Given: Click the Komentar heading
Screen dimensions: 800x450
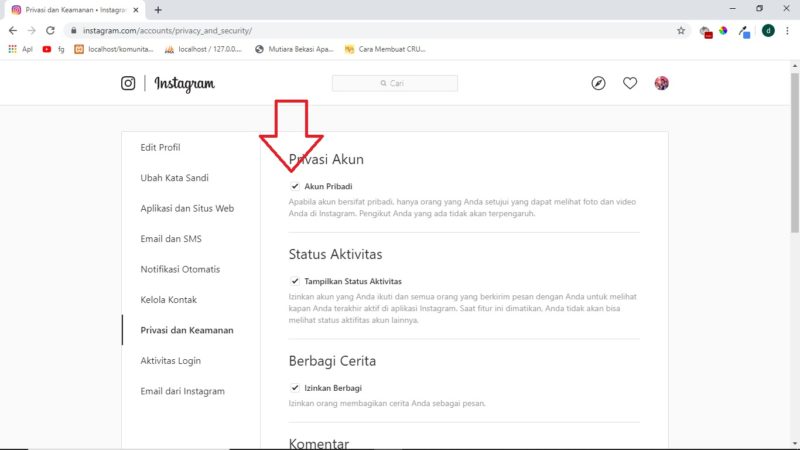Looking at the screenshot, I should (319, 443).
